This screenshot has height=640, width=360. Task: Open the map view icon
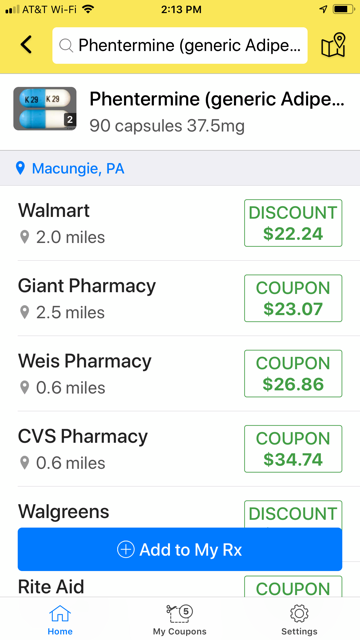333,45
